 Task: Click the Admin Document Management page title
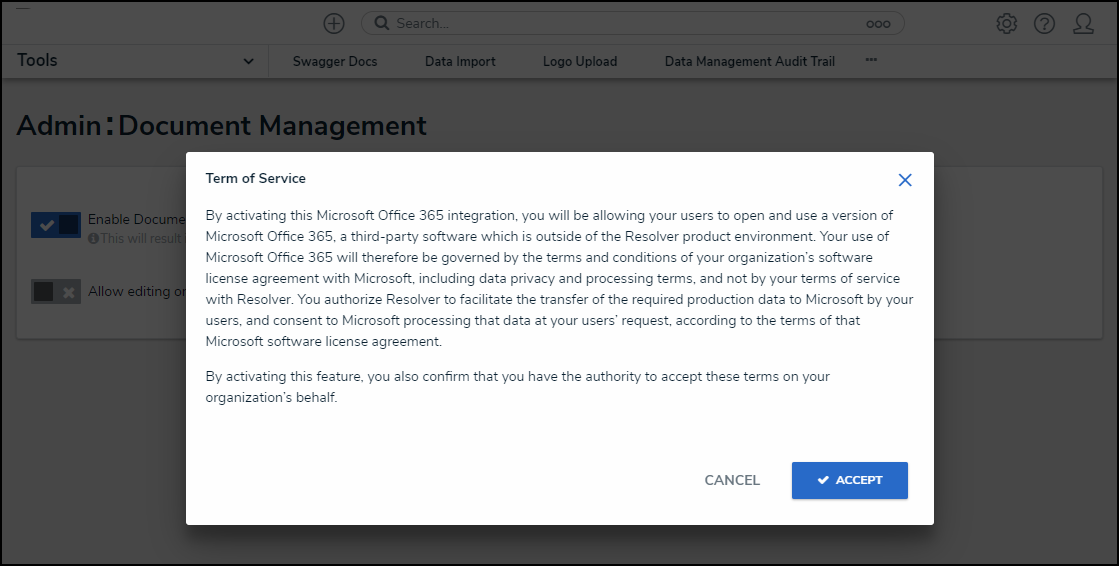pyautogui.click(x=221, y=126)
